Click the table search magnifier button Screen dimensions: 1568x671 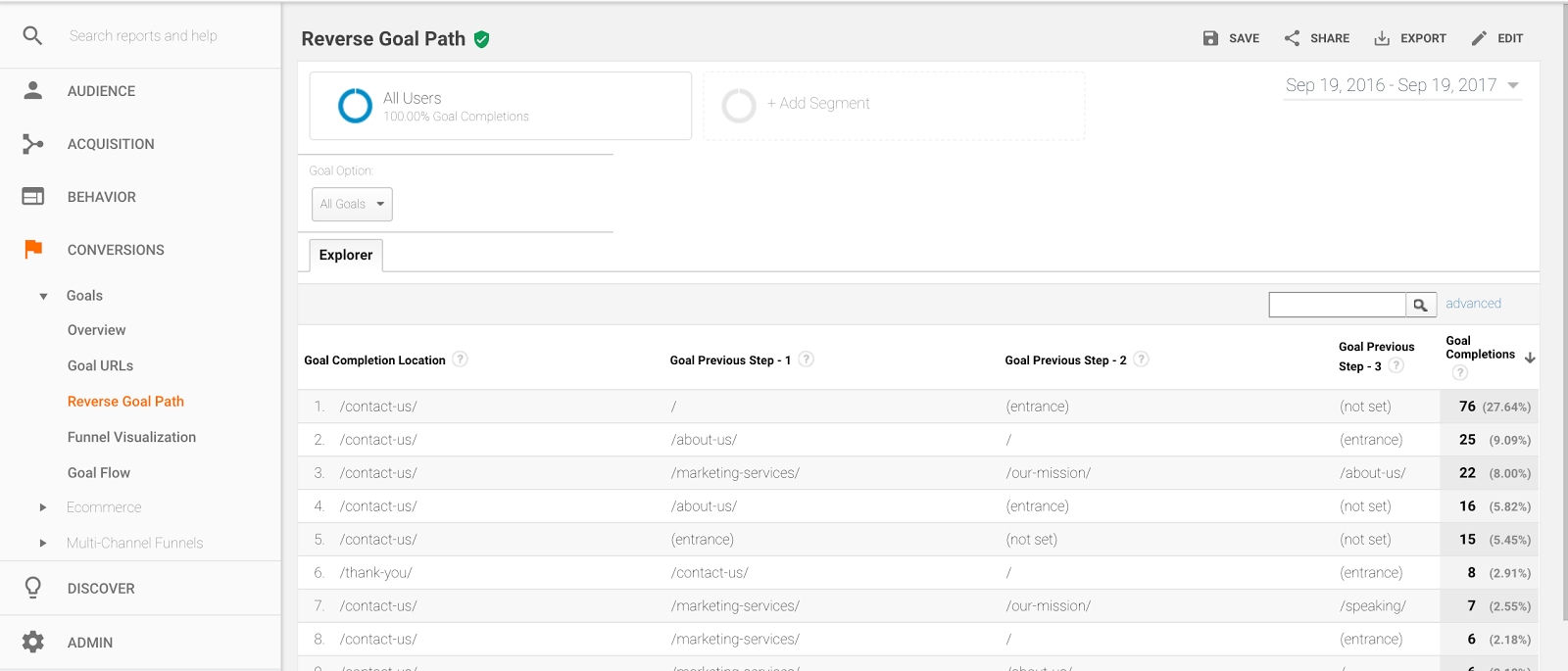coord(1421,305)
